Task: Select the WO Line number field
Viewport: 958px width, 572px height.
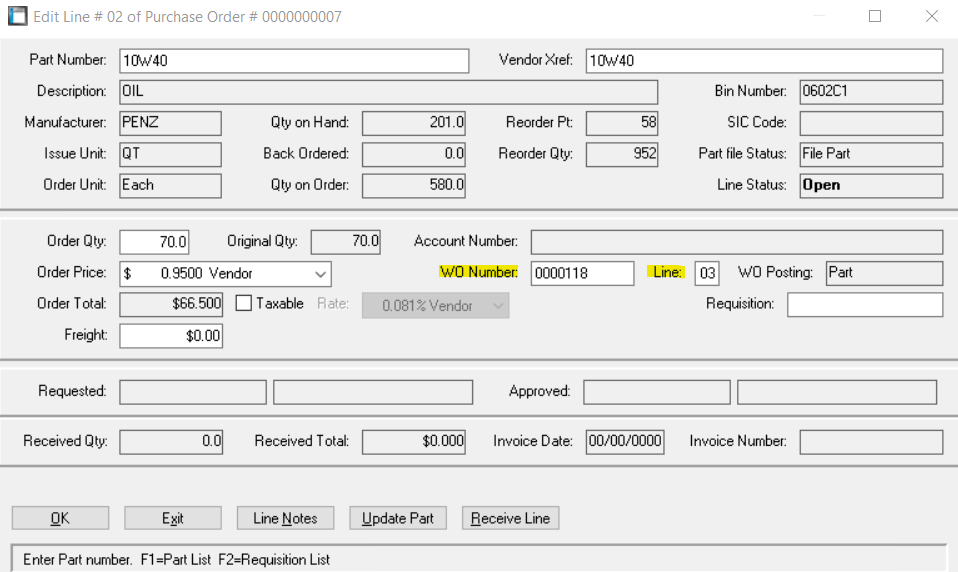Action: pos(706,273)
